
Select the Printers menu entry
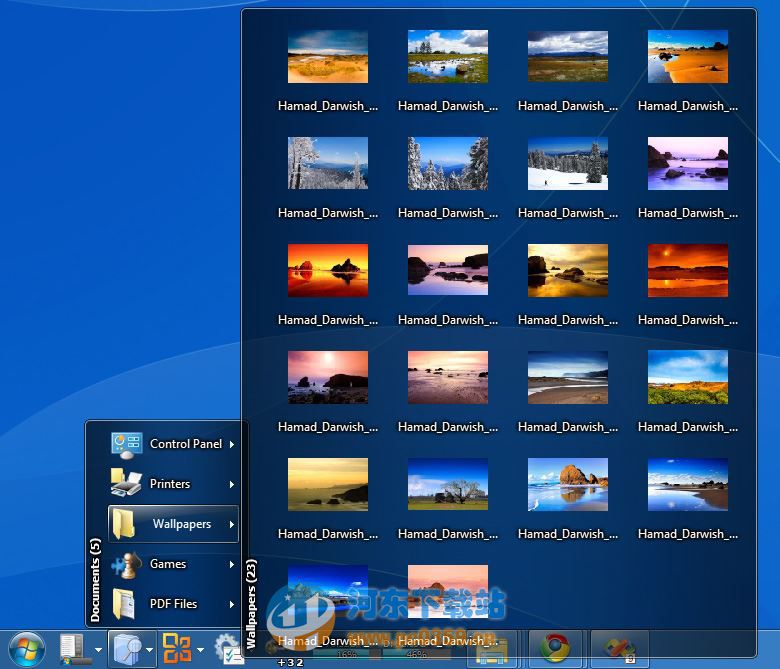(x=173, y=484)
